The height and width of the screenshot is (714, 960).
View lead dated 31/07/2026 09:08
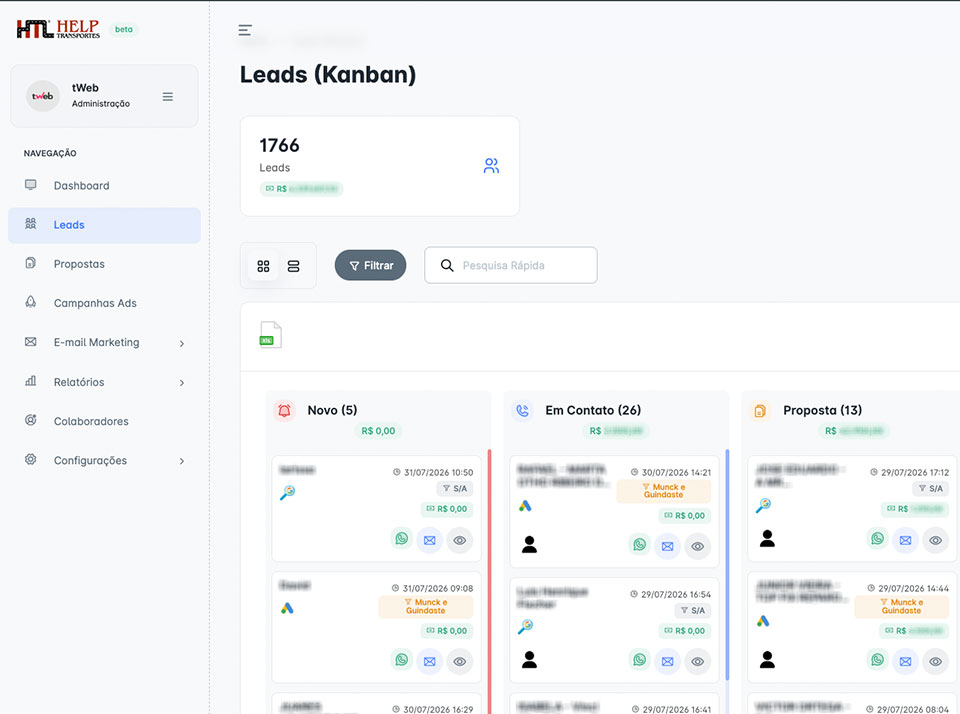coord(460,661)
